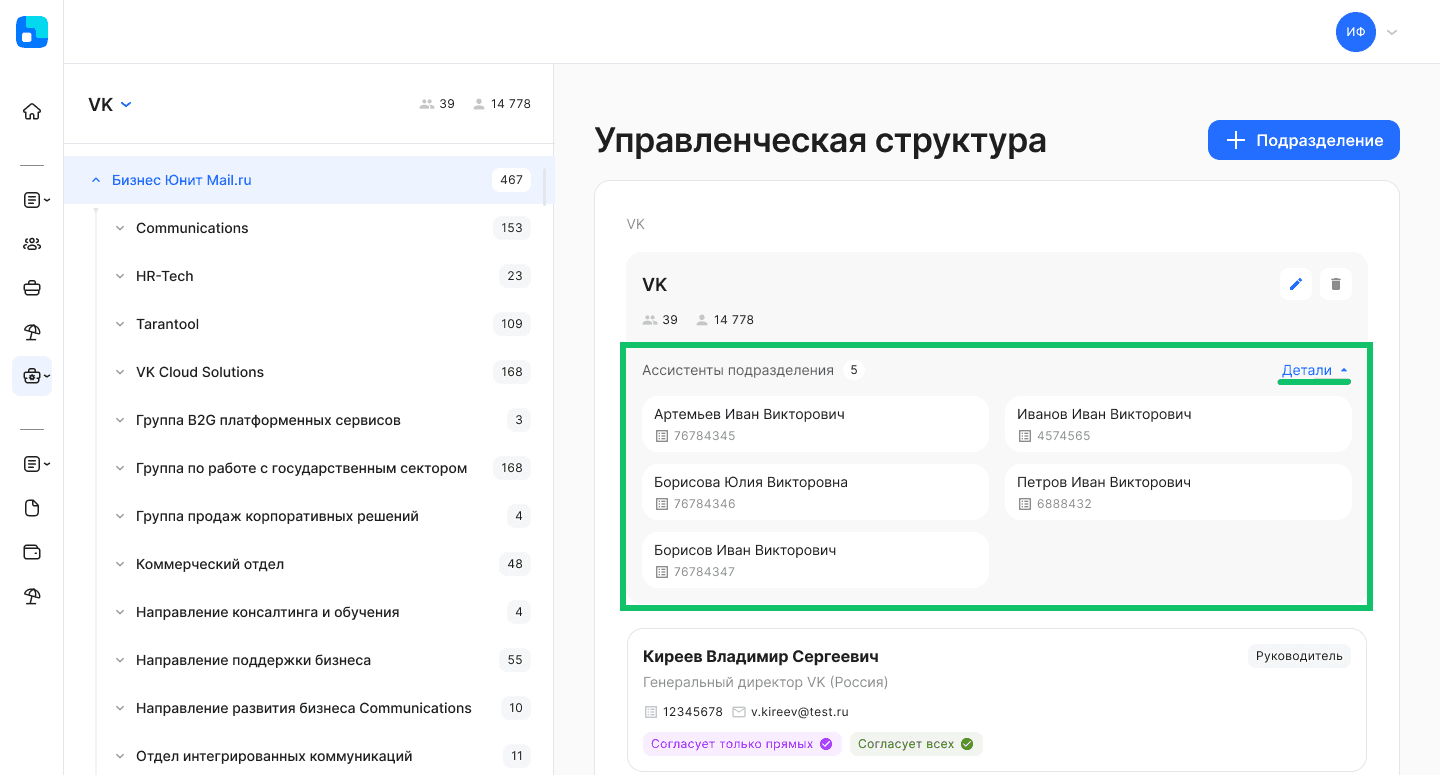Open the wallet sidebar icon
1440x775 pixels.
[32, 552]
